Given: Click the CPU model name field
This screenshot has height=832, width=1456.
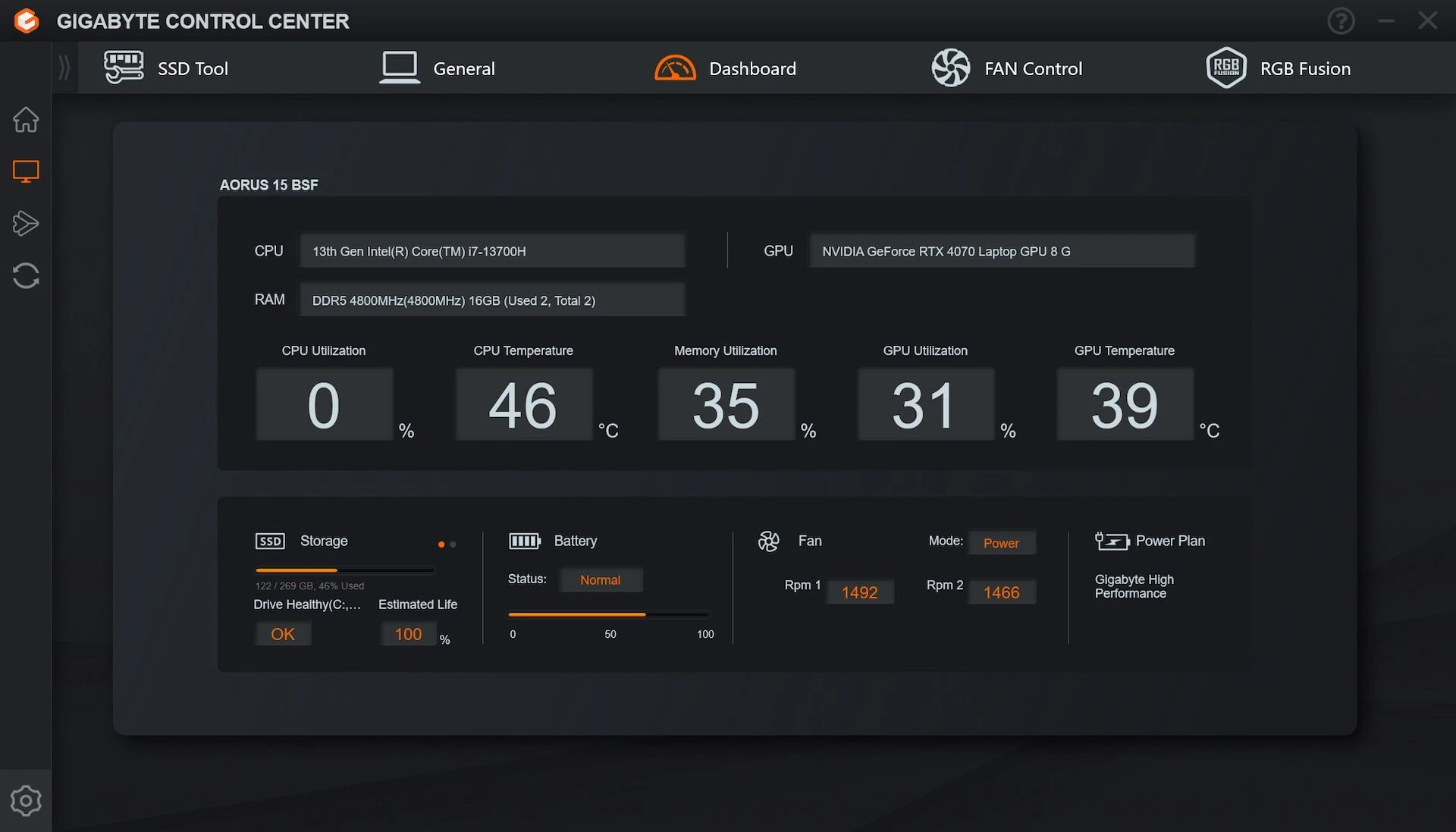Looking at the screenshot, I should pyautogui.click(x=492, y=250).
